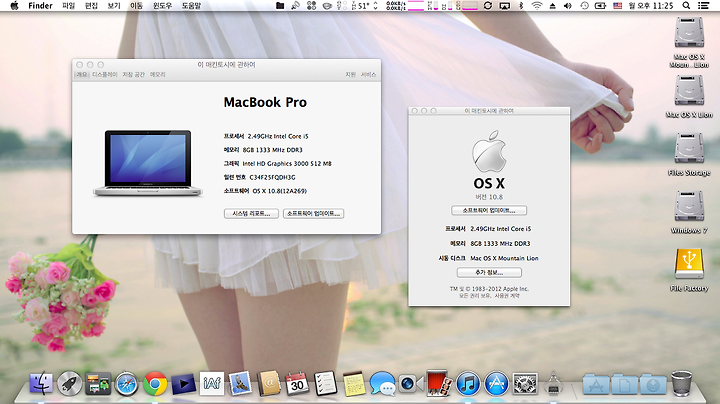Screen dimensions: 720x404
Task: Open the 파일 menu
Action: (68, 6)
